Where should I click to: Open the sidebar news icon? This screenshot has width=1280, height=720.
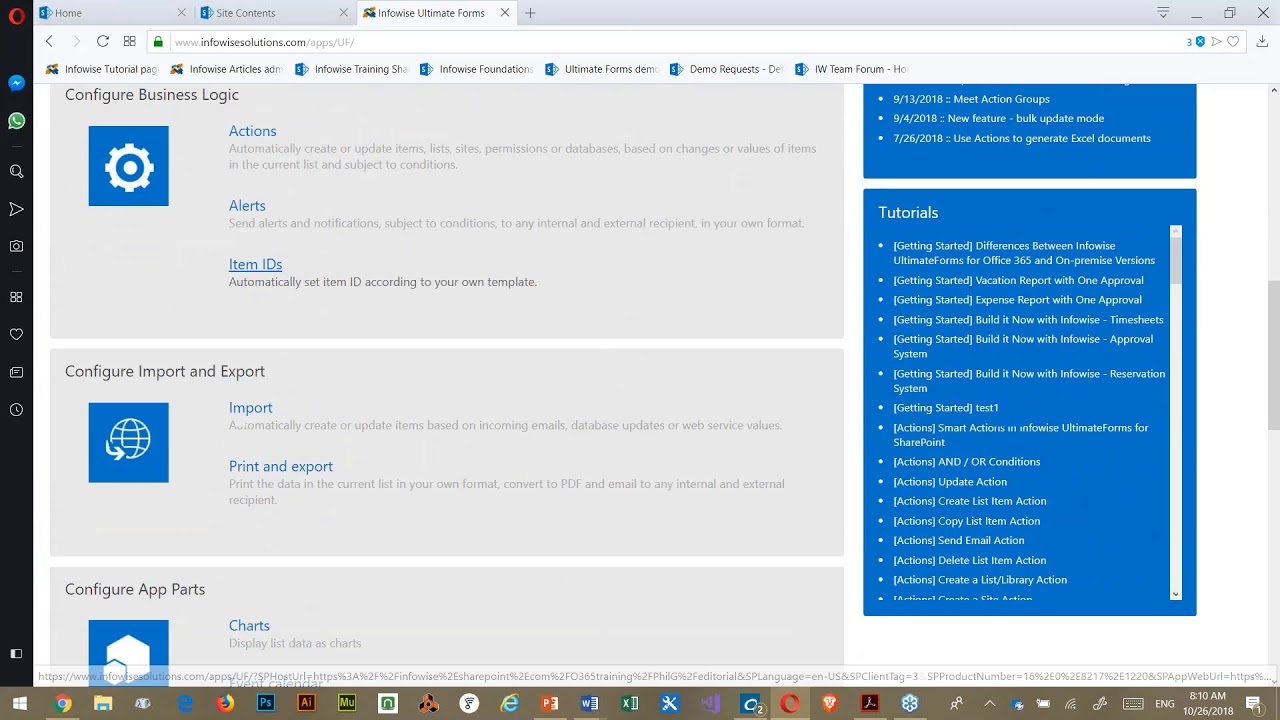pyautogui.click(x=16, y=372)
